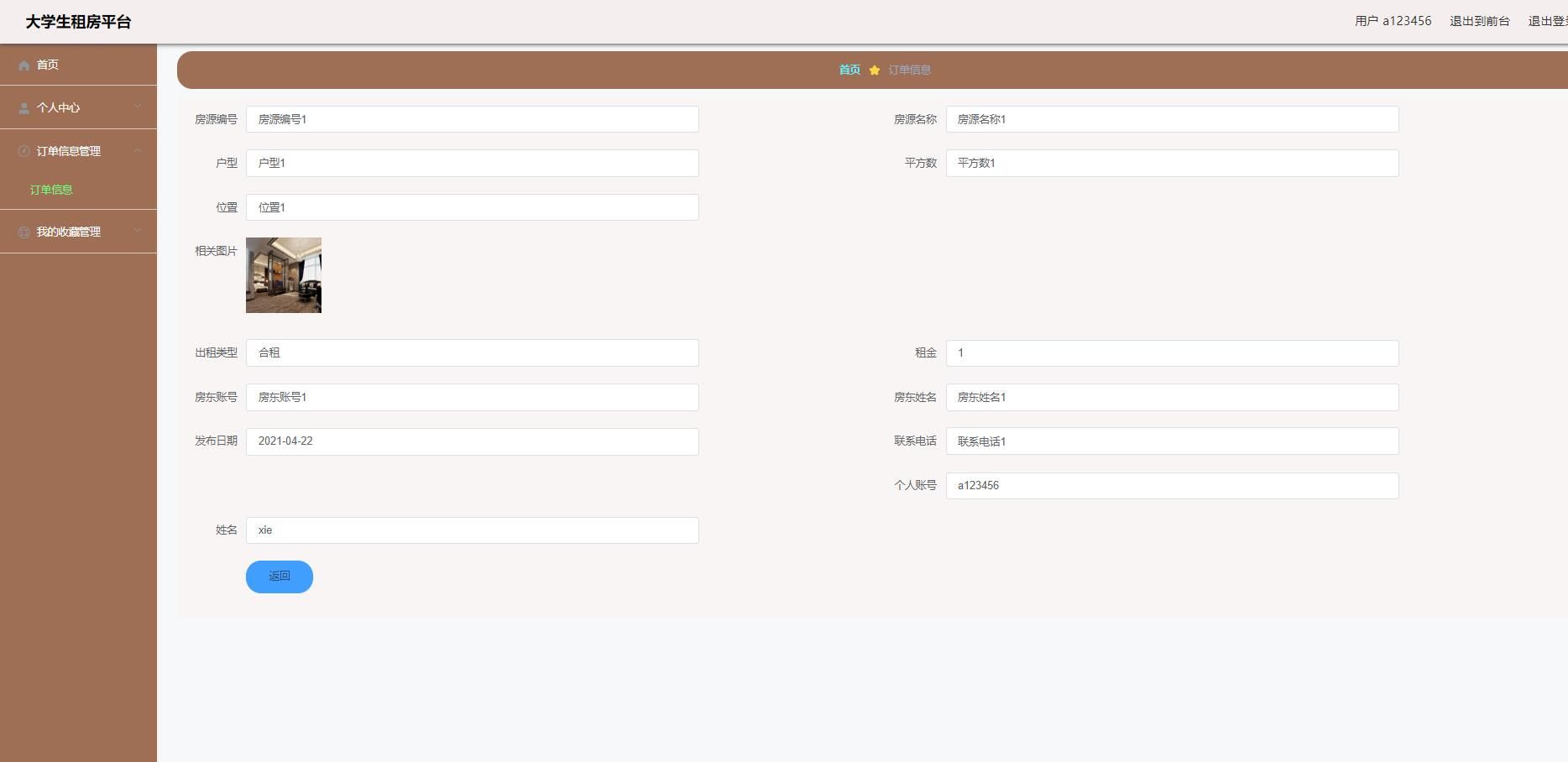Click the 用户 a123456 header label
The height and width of the screenshot is (762, 1568).
1393,21
